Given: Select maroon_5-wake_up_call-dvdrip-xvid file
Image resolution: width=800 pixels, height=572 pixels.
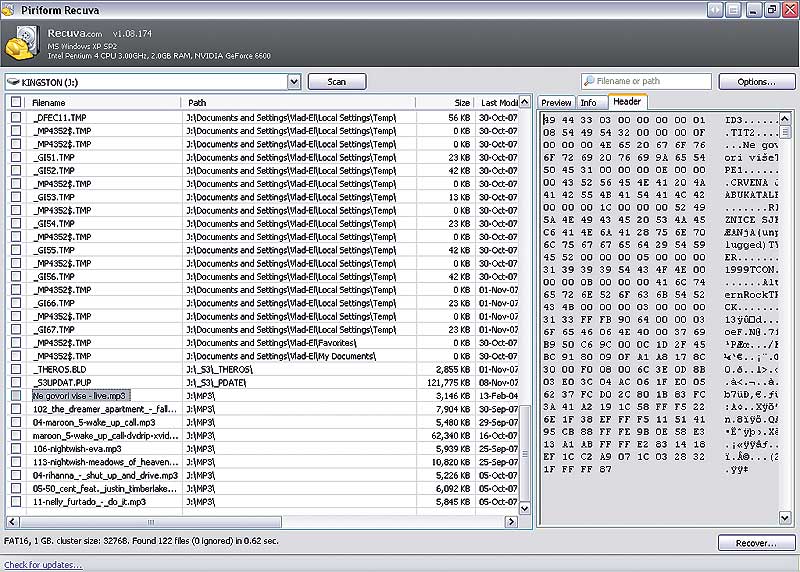Looking at the screenshot, I should coord(105,436).
